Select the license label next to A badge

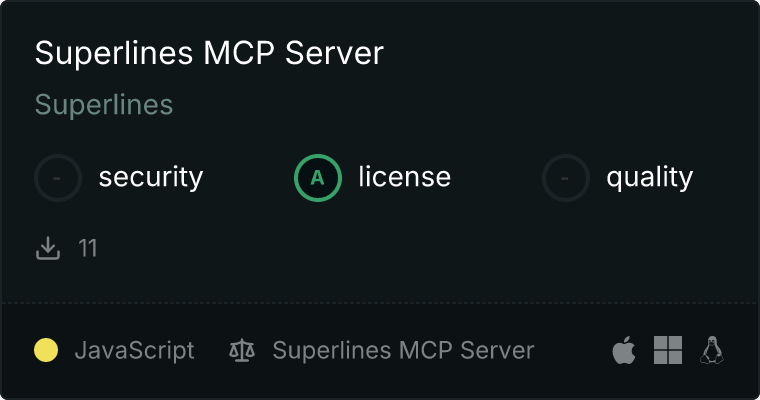[405, 176]
